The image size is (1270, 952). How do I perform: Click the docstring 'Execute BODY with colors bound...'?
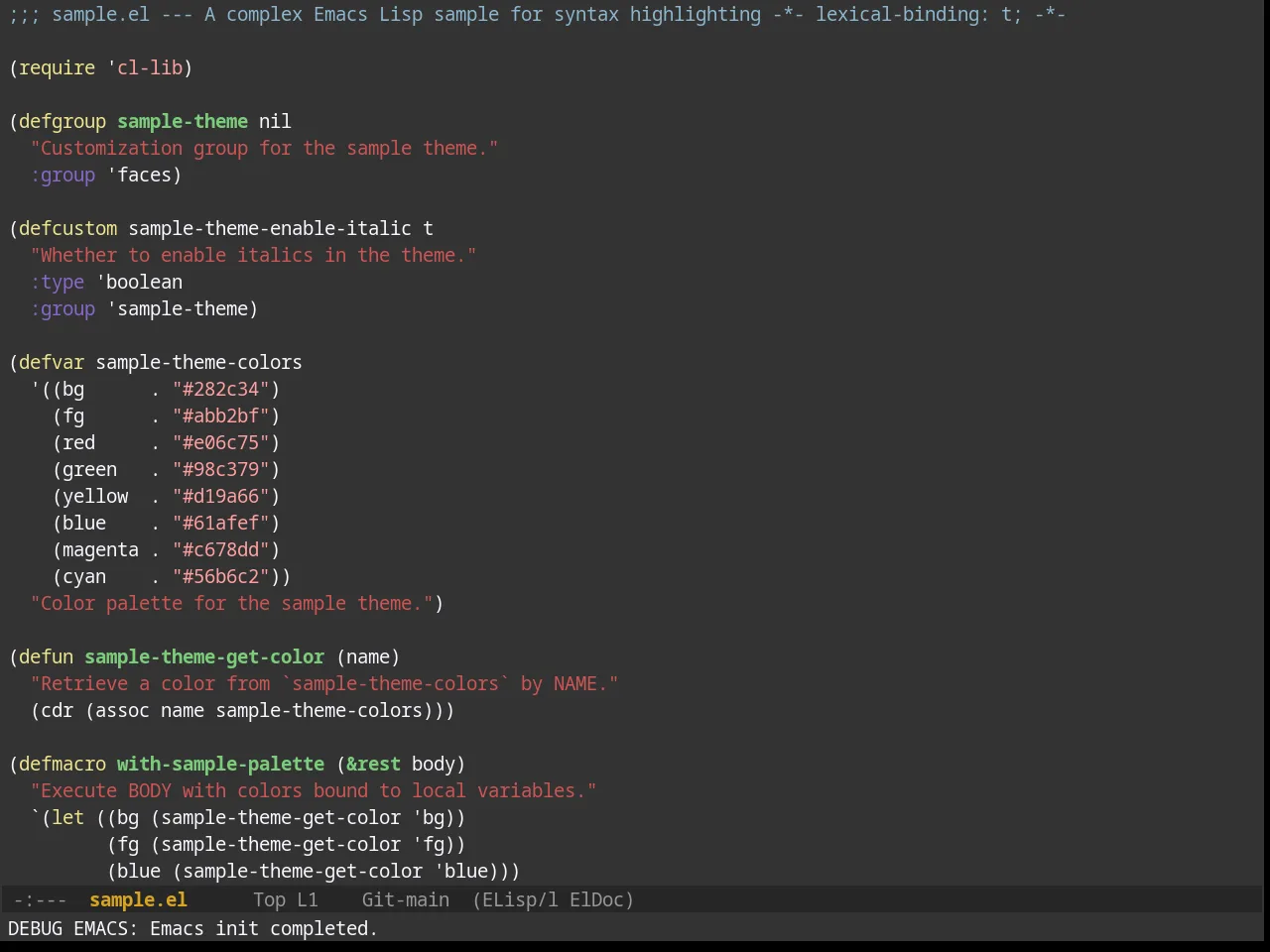click(x=314, y=790)
